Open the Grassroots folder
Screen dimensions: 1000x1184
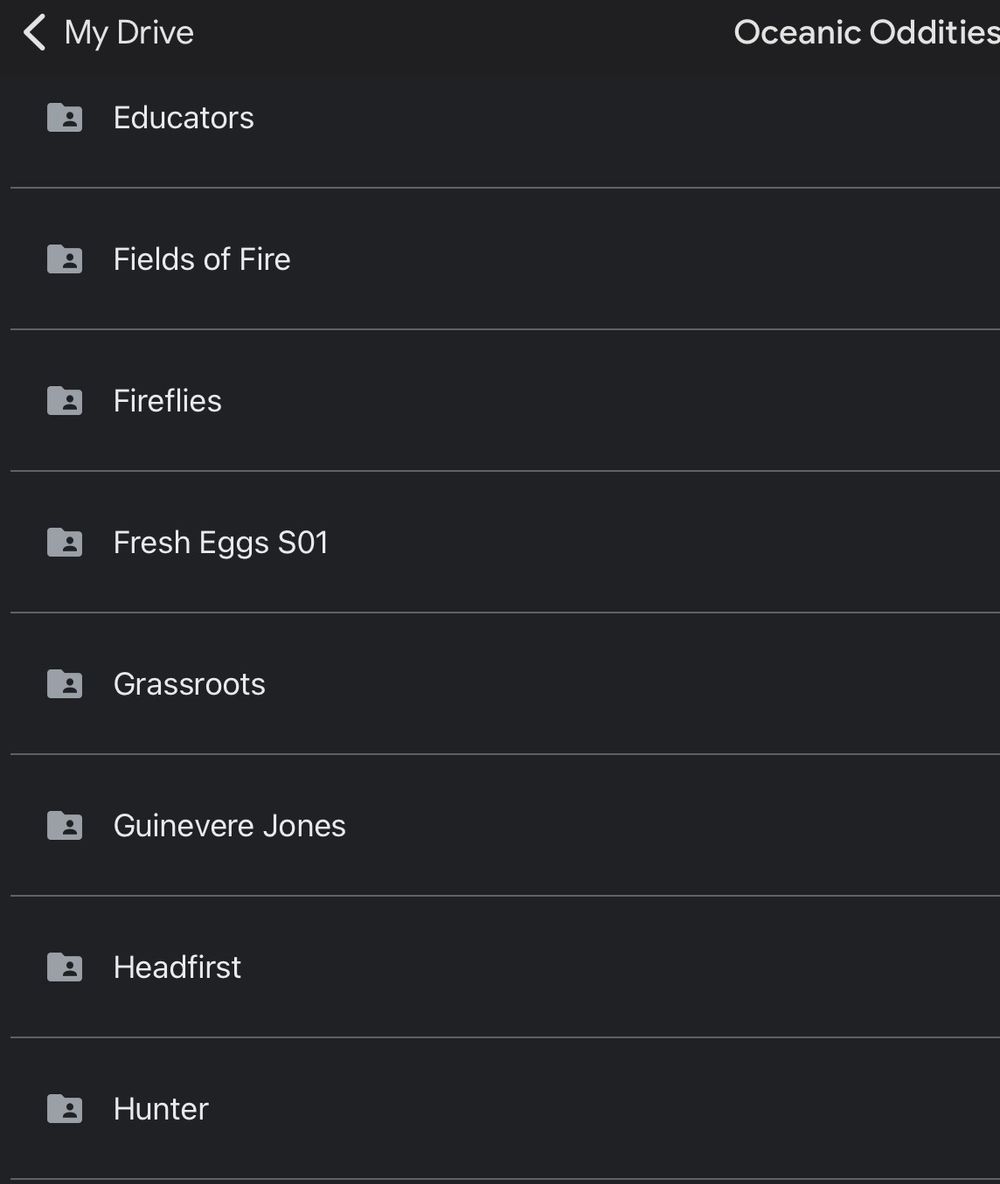505,683
